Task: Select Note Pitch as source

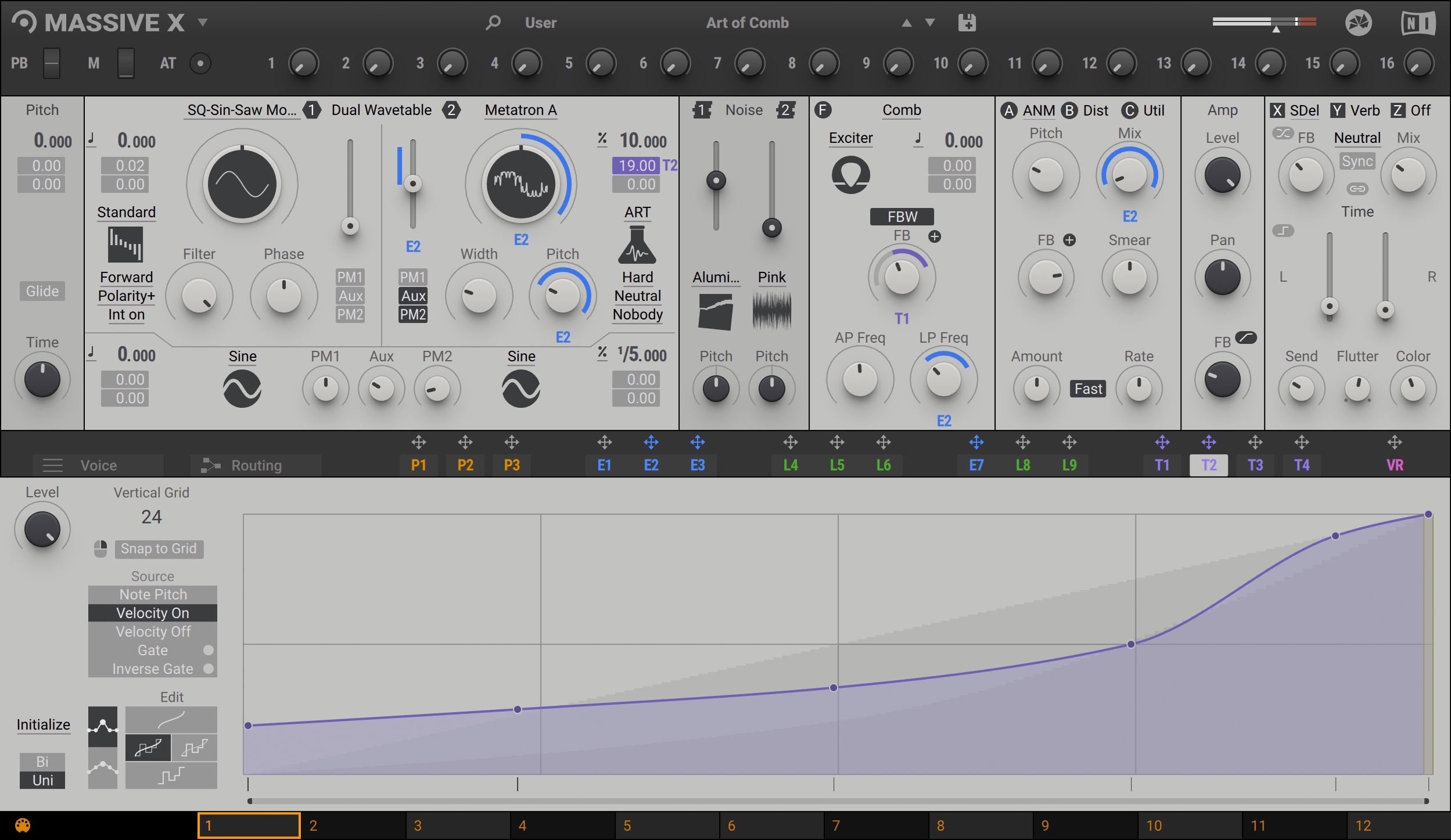Action: [153, 594]
